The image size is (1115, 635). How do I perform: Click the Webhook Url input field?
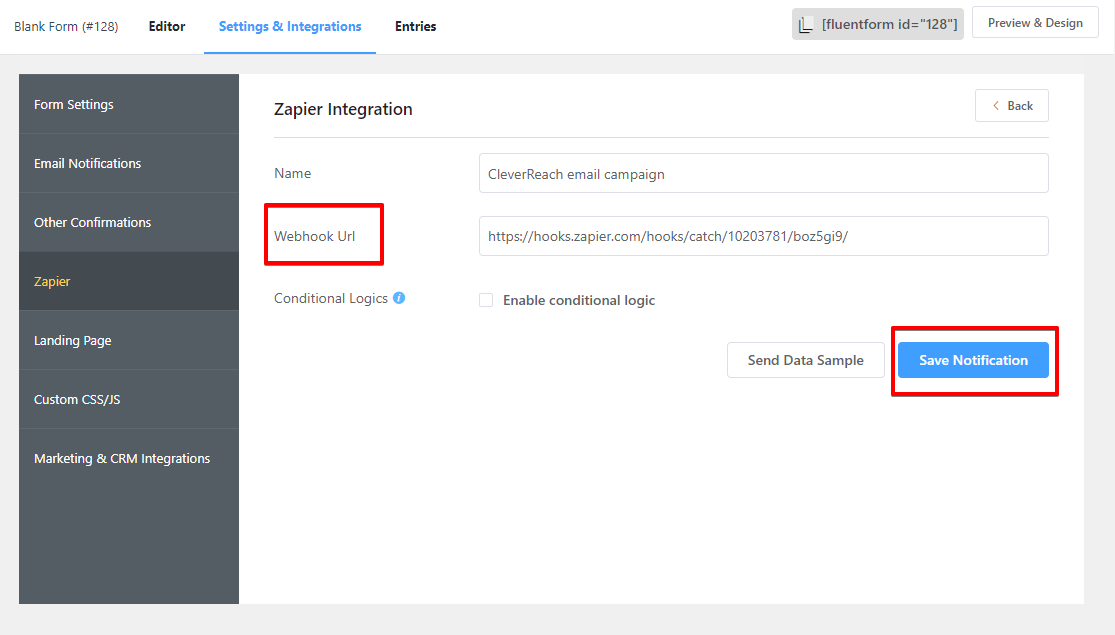(763, 236)
